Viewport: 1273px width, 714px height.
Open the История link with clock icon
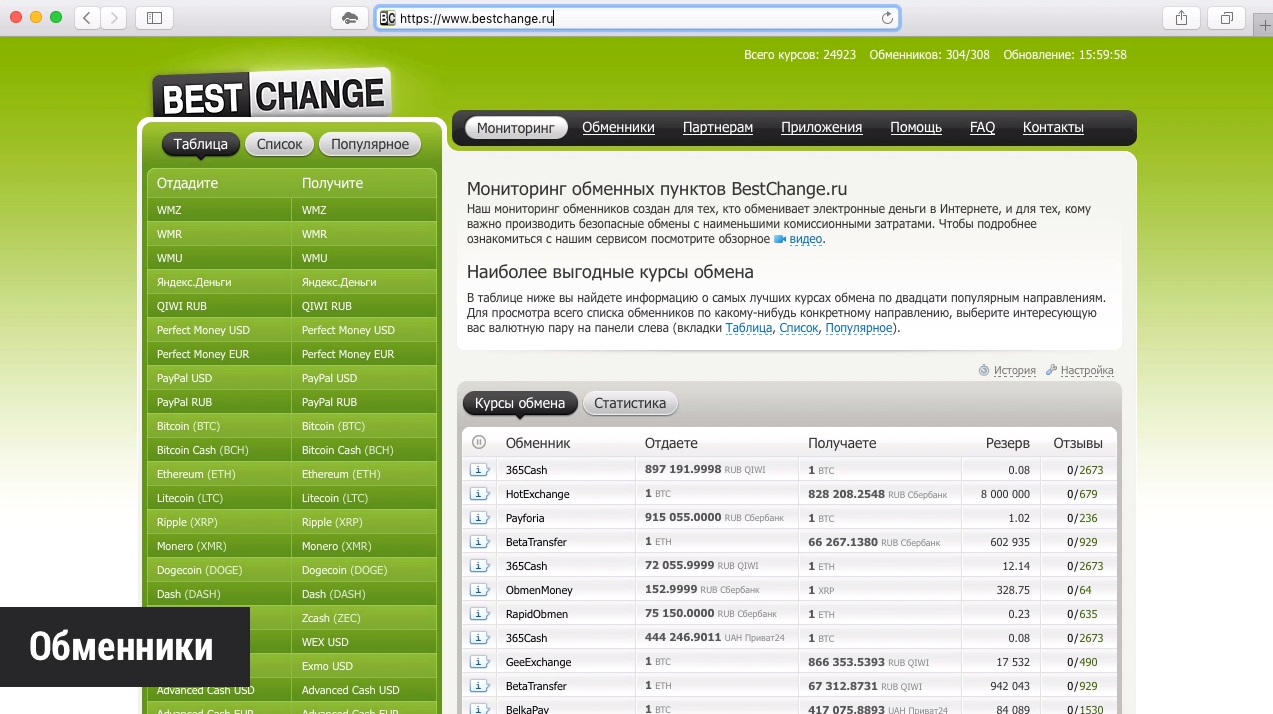tap(1007, 370)
